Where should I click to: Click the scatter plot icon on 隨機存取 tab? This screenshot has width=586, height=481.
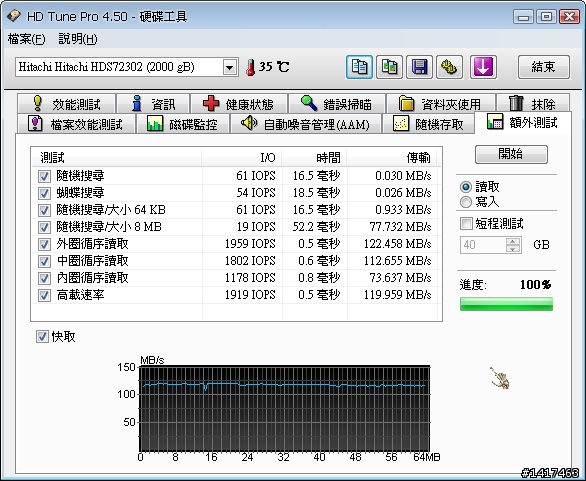coord(401,124)
